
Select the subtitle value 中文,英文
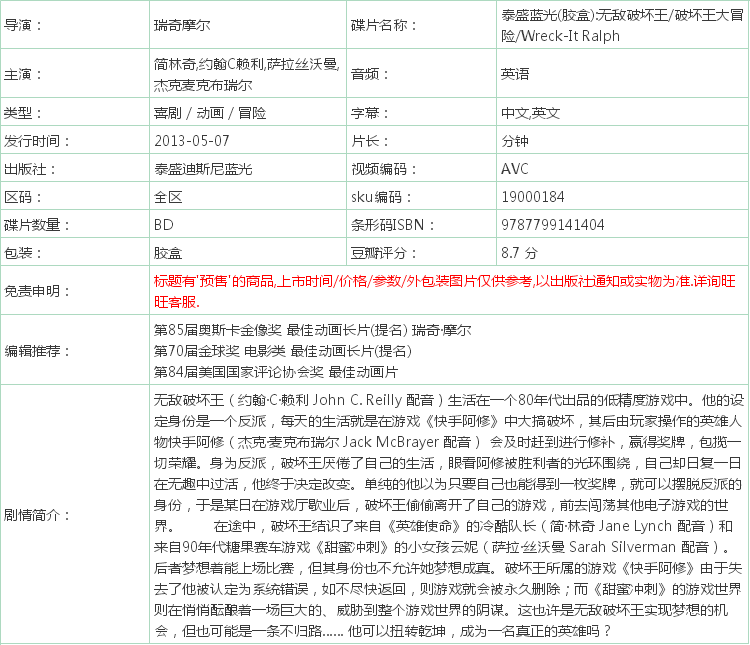pyautogui.click(x=531, y=113)
